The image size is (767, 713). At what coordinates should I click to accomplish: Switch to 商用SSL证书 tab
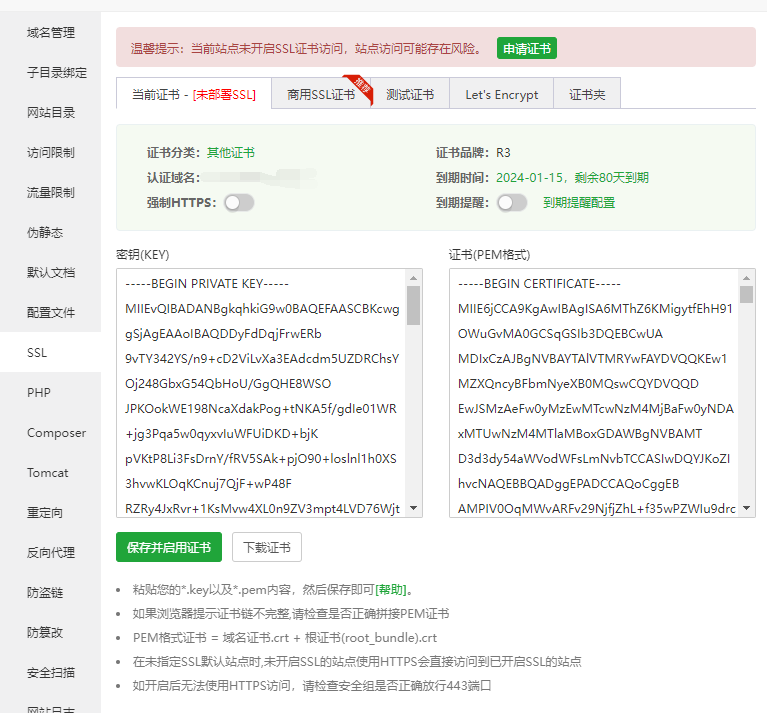coord(321,94)
